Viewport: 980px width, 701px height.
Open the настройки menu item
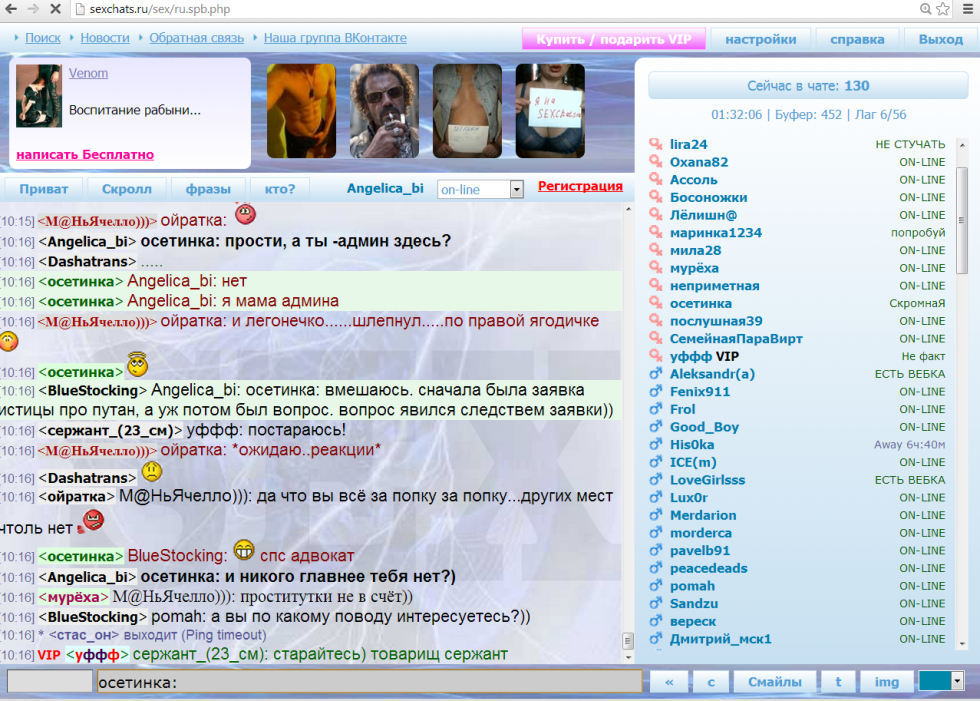point(760,39)
